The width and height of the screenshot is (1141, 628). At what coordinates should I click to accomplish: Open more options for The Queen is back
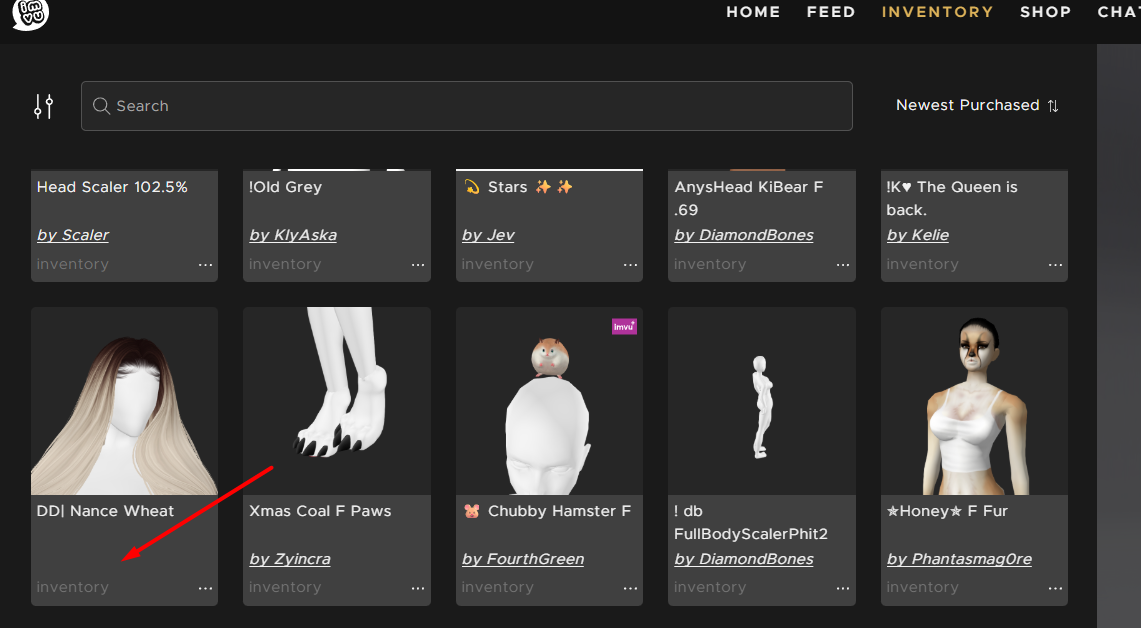pyautogui.click(x=1055, y=265)
